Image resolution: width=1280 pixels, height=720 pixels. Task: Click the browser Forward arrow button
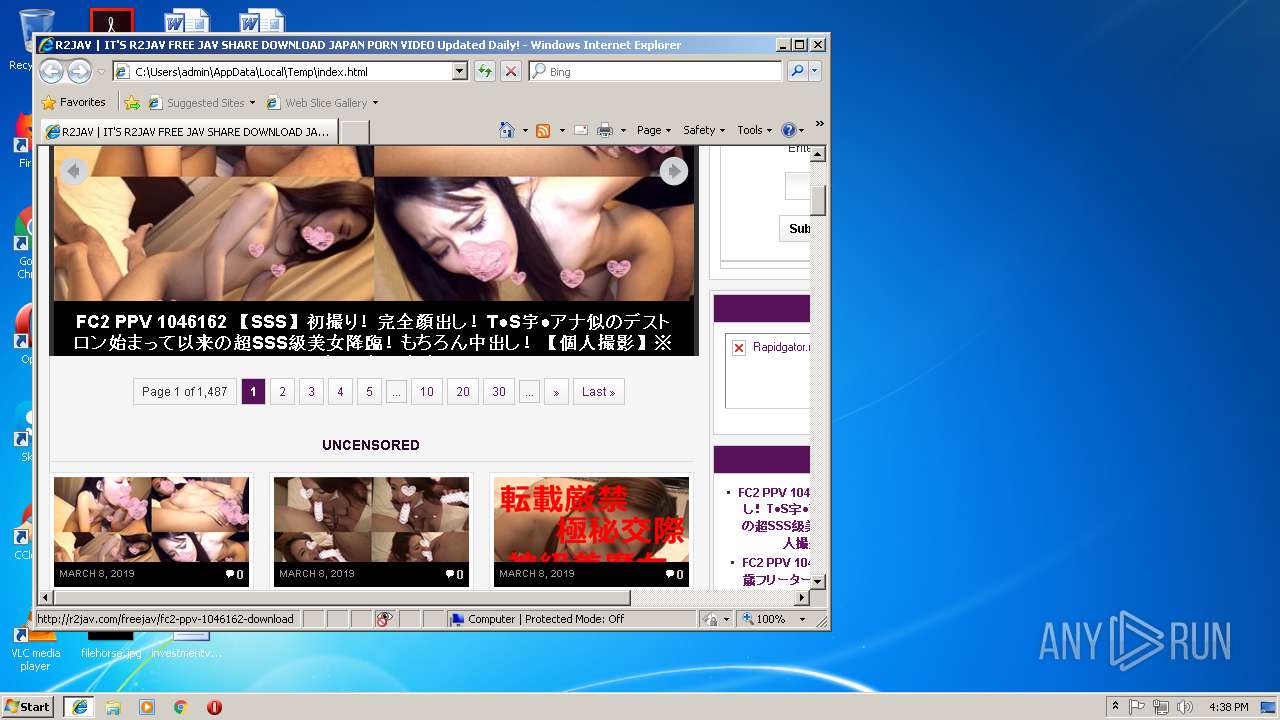79,71
